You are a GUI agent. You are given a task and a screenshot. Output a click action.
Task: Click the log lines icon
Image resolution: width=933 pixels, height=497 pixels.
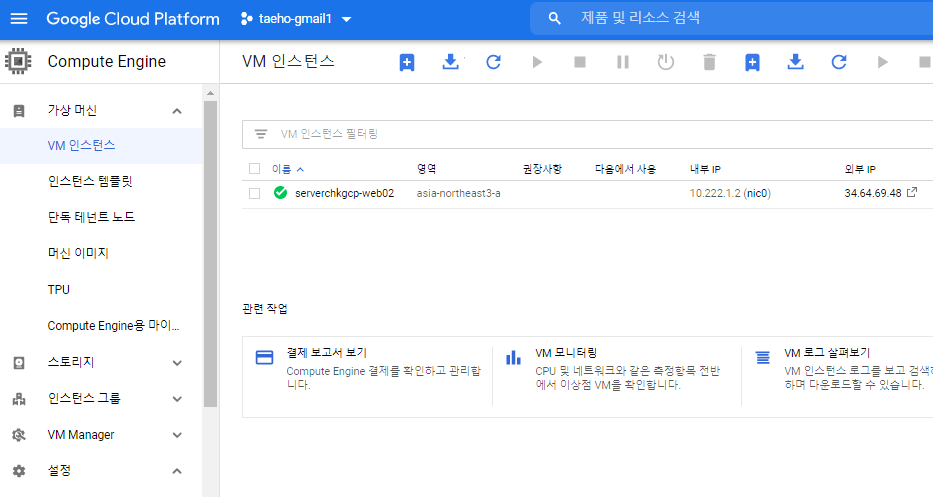point(762,357)
